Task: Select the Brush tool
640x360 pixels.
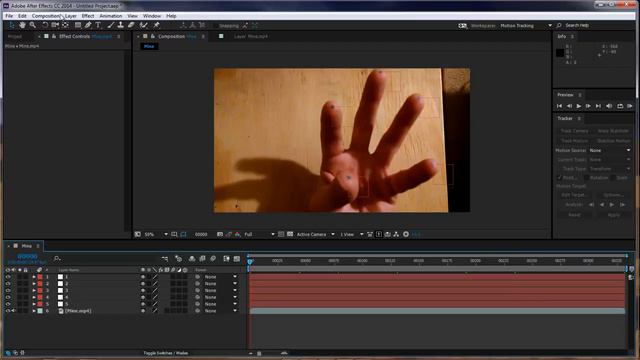Action: pyautogui.click(x=110, y=25)
